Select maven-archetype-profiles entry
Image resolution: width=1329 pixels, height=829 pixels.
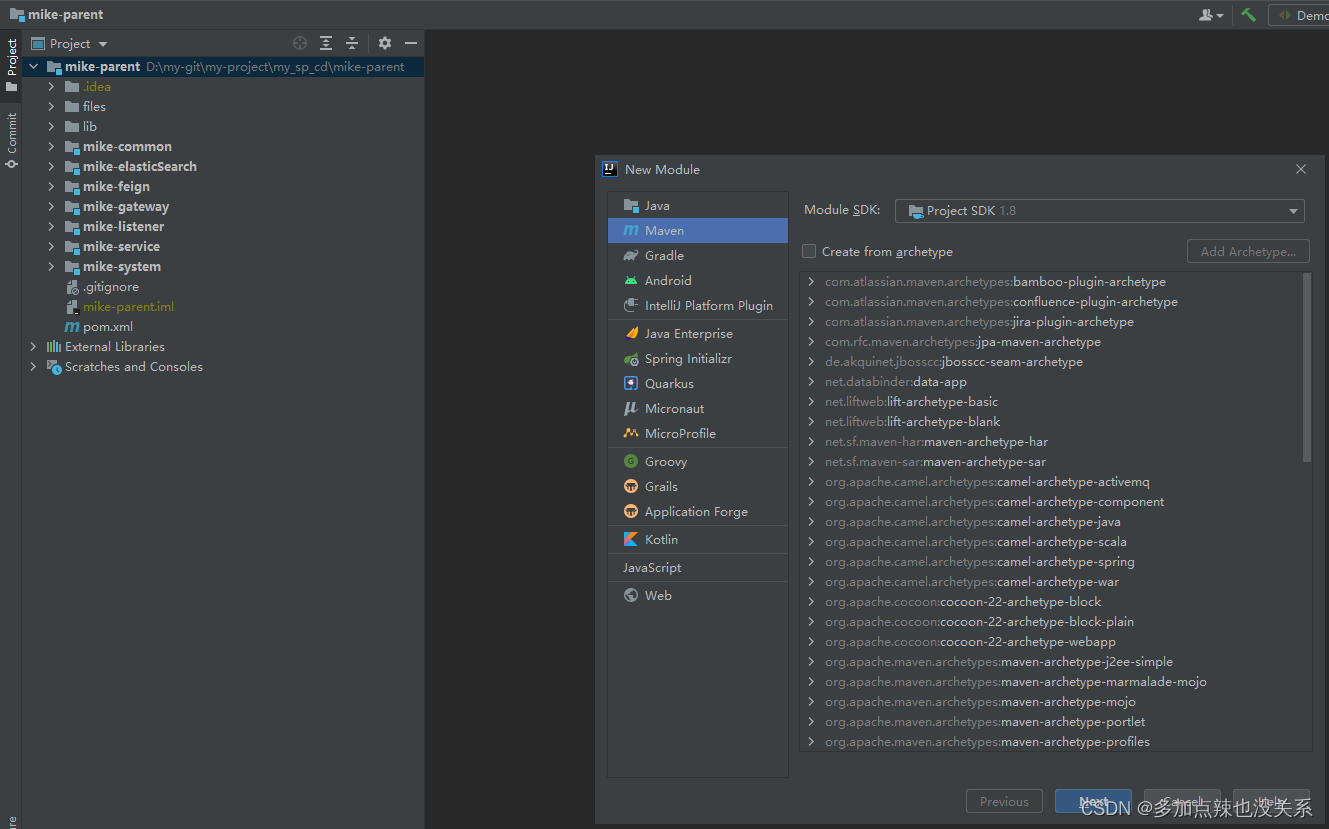click(987, 741)
